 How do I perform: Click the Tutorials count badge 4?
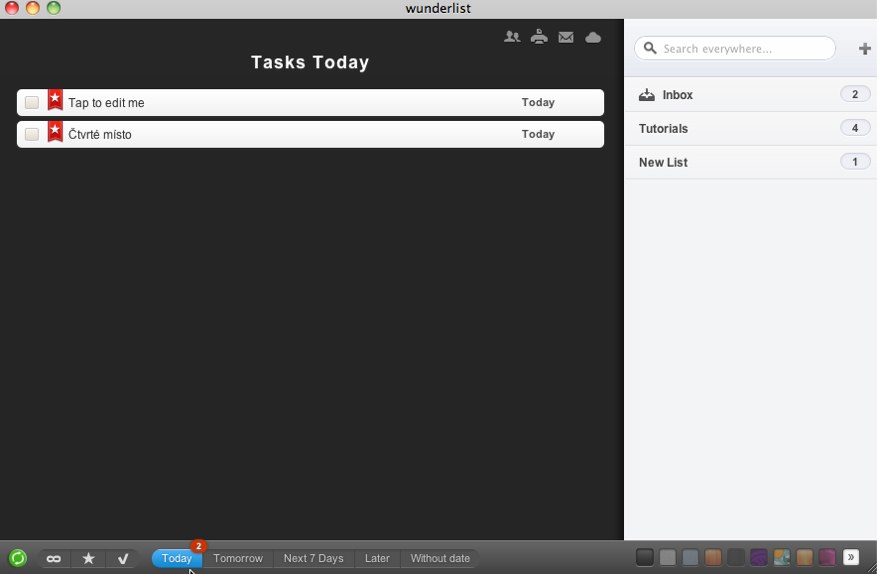(x=855, y=128)
